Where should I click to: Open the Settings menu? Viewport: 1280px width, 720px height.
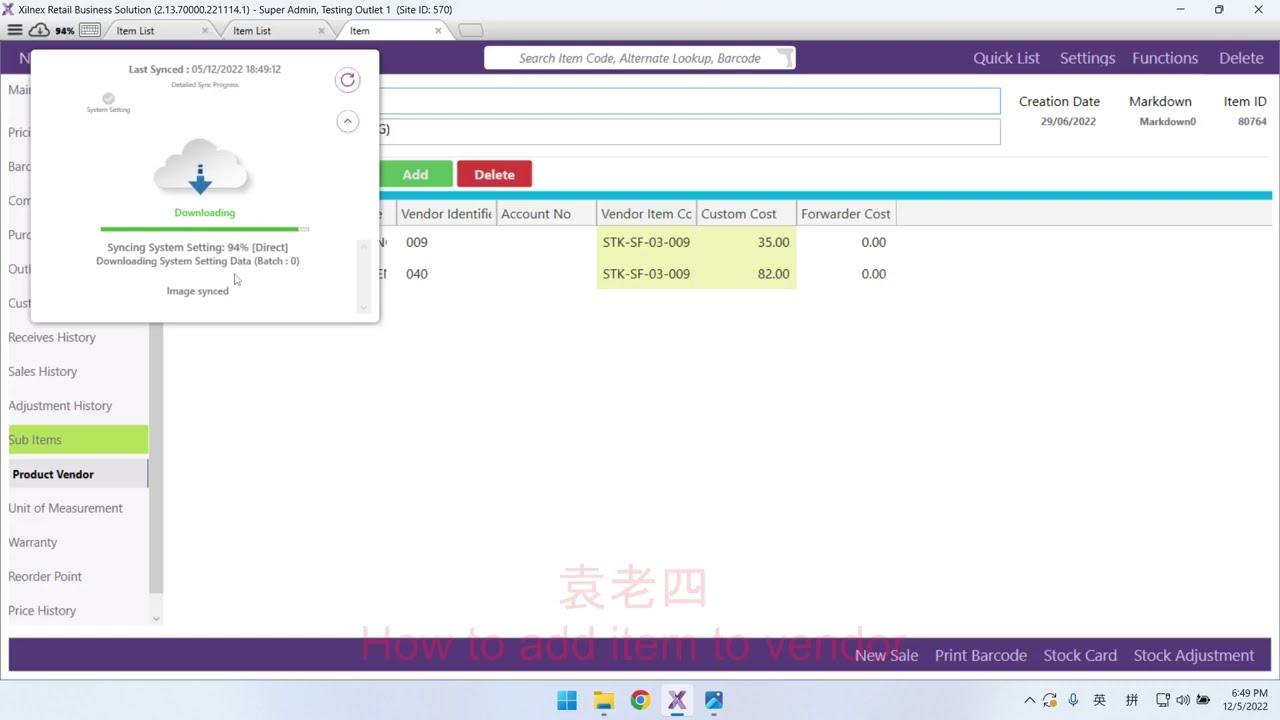tap(1087, 58)
